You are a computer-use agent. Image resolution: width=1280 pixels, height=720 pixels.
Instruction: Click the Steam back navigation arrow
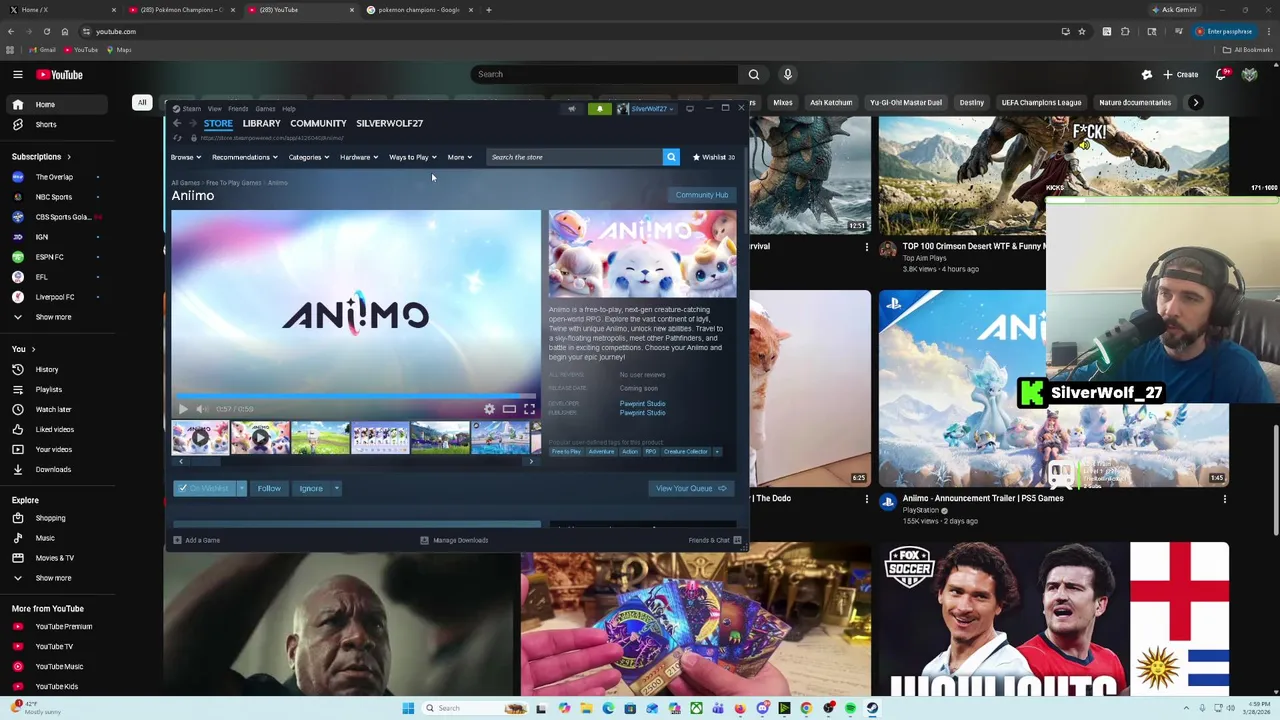(177, 123)
